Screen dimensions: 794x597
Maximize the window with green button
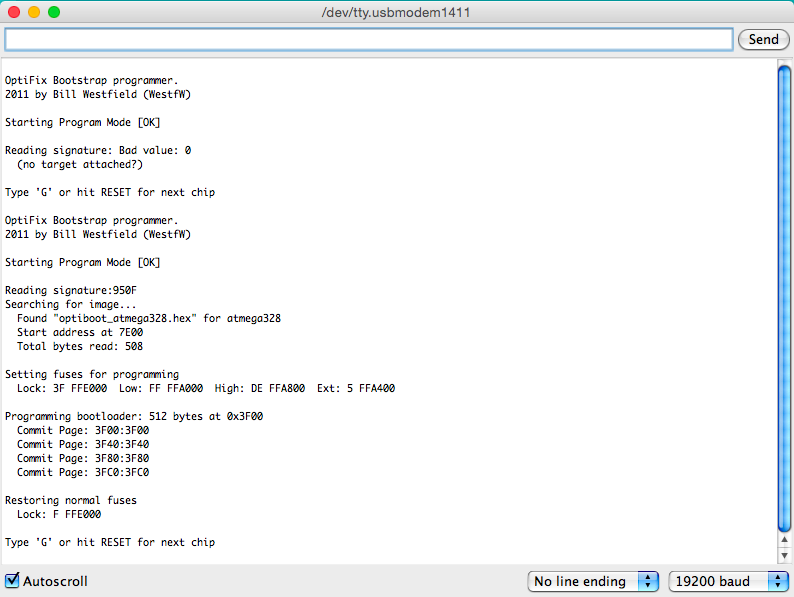pyautogui.click(x=54, y=12)
